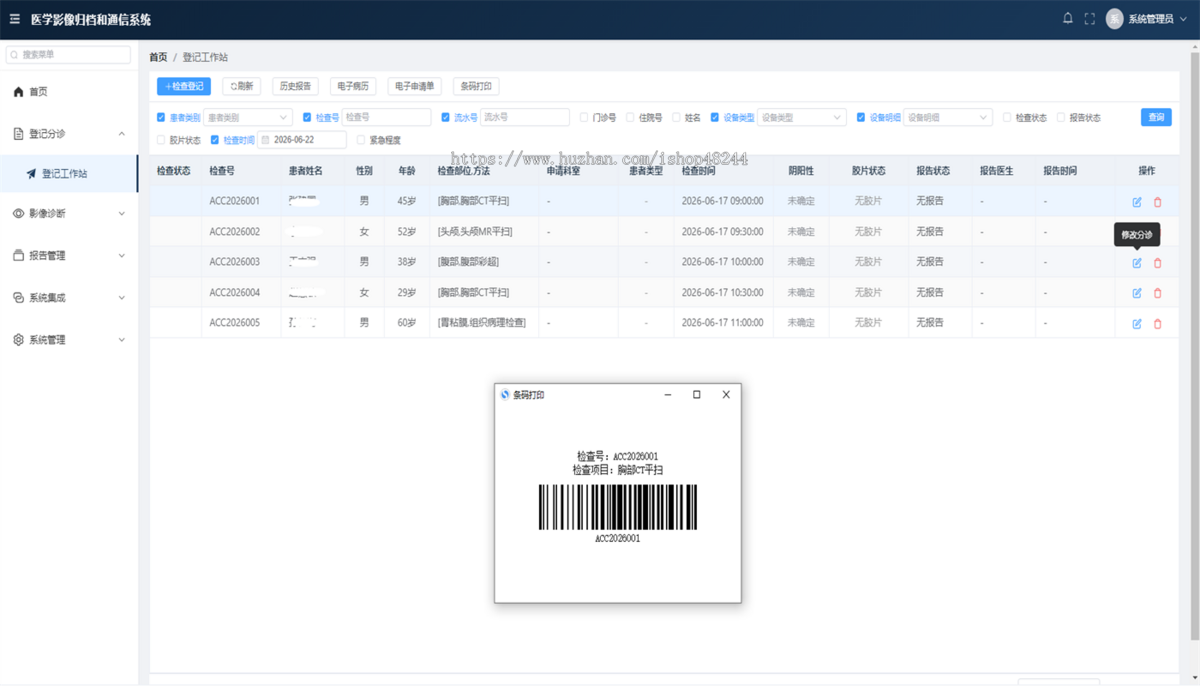Edit row ACC2026001 with pencil icon

pyautogui.click(x=1137, y=202)
